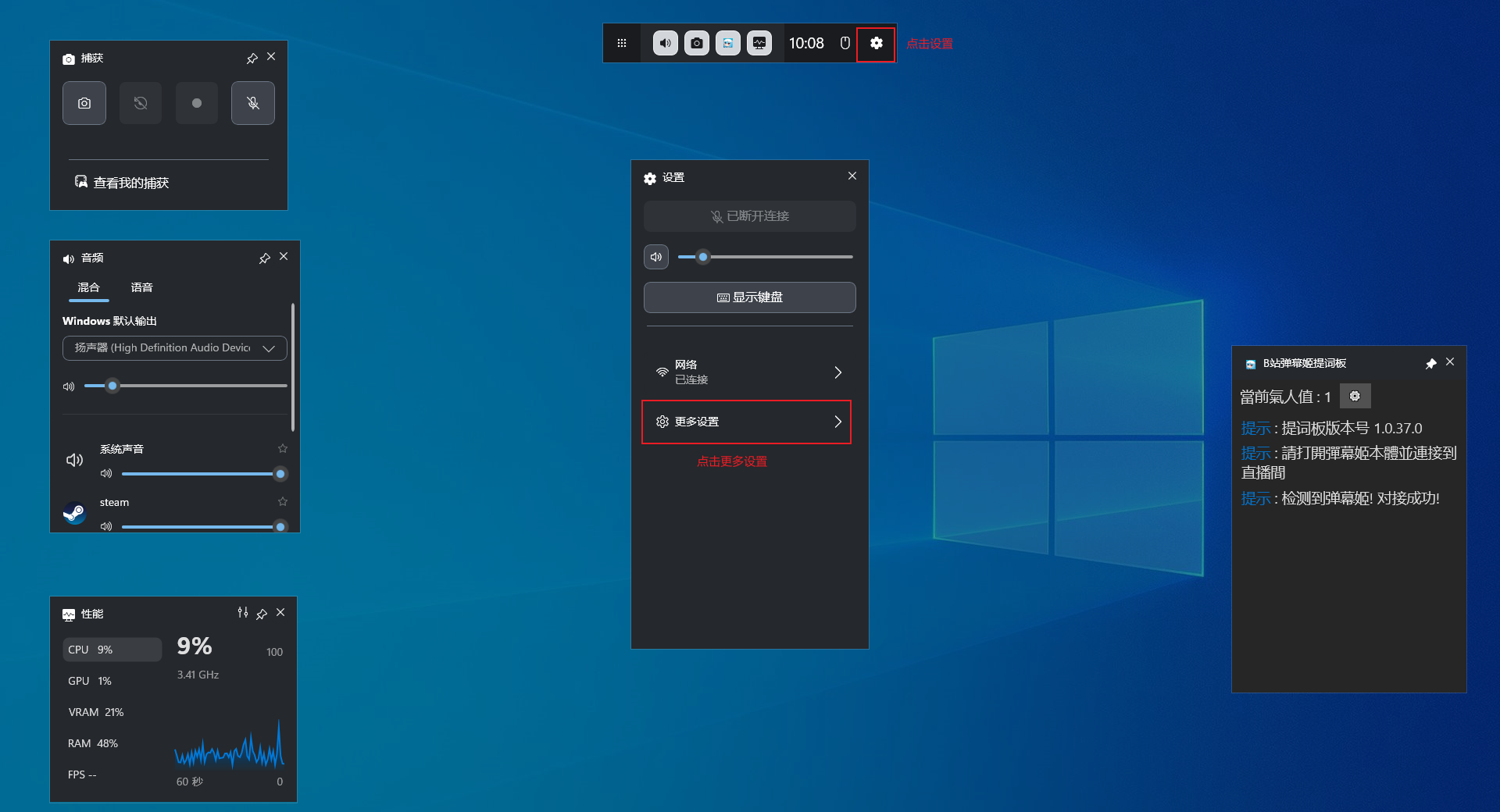Favorite the 系统声音 audio entry star
Screen dimensions: 1500x812
(x=283, y=449)
